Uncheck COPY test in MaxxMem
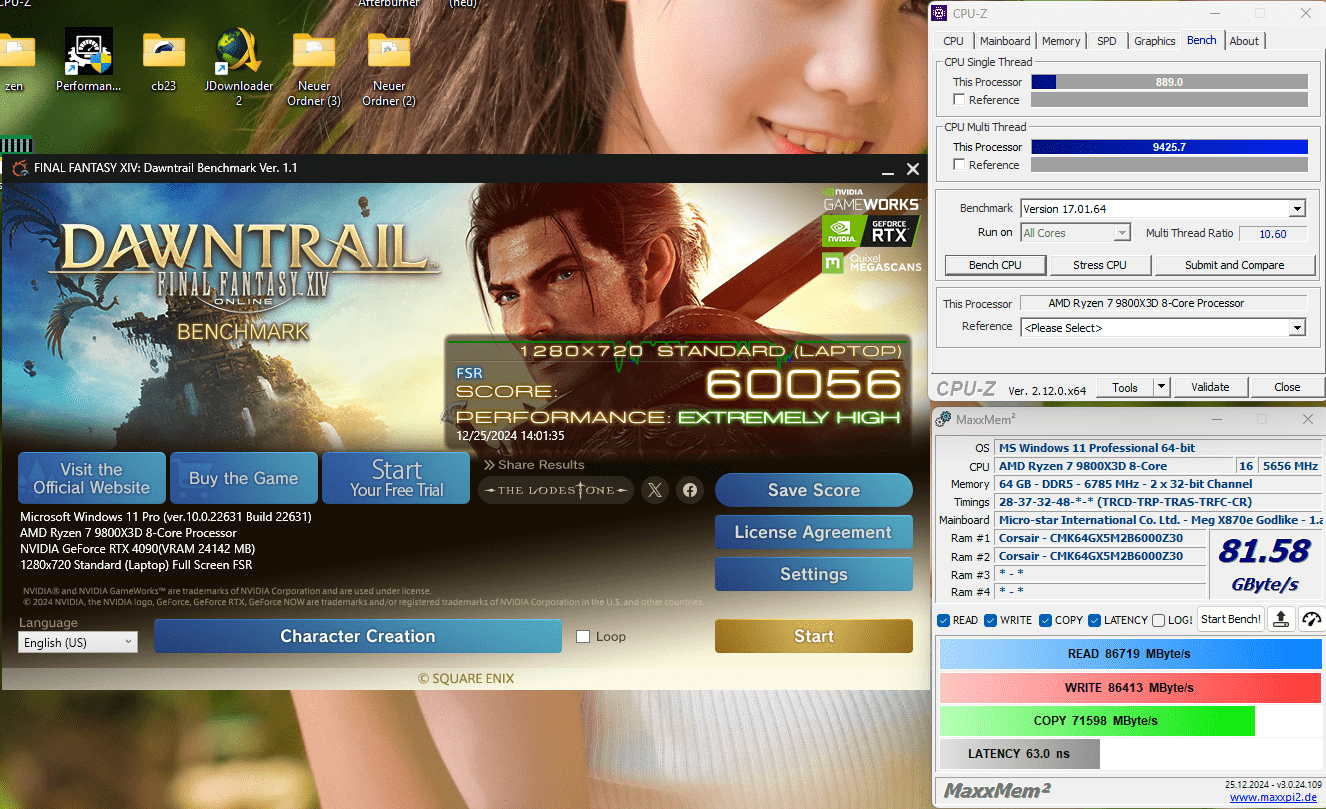Screen dimensions: 1326x809 (1045, 620)
